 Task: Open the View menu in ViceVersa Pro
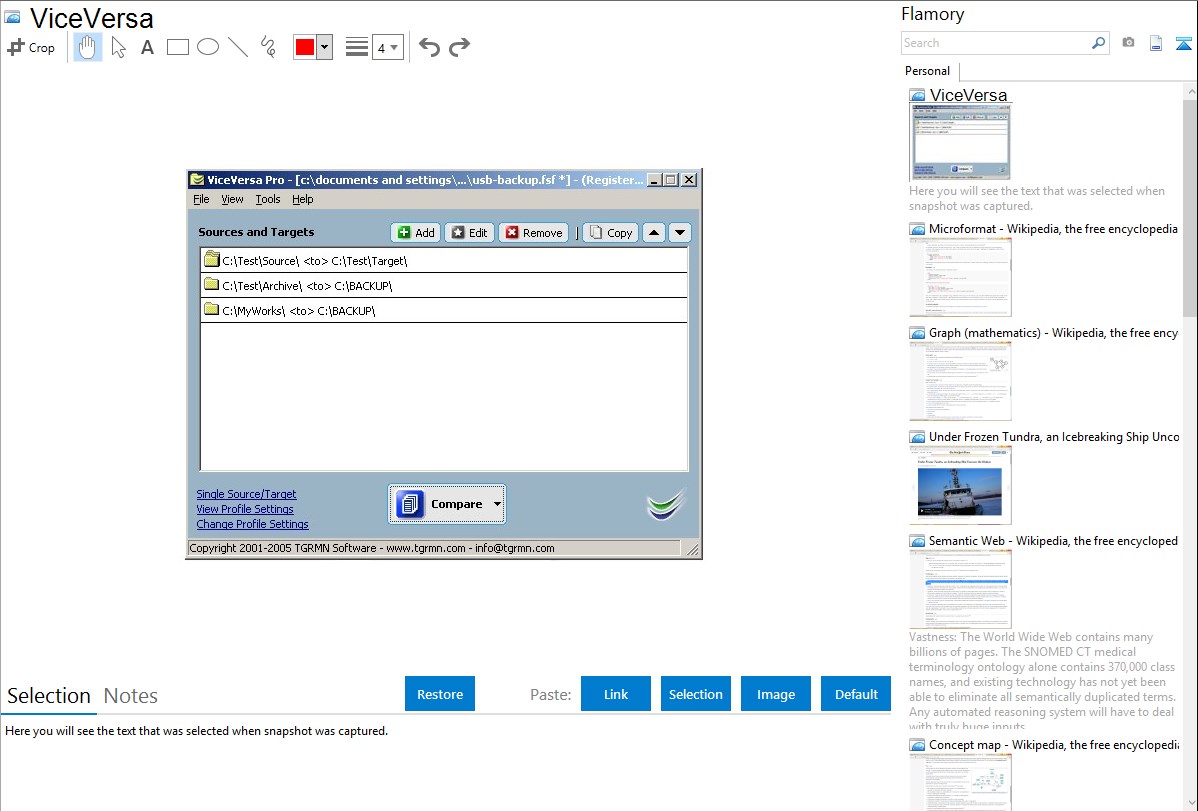point(232,199)
